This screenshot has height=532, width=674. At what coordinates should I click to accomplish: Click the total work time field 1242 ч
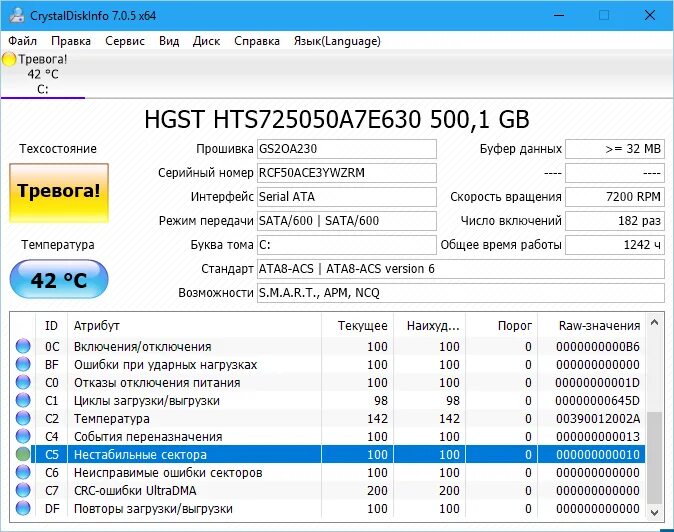(x=615, y=245)
